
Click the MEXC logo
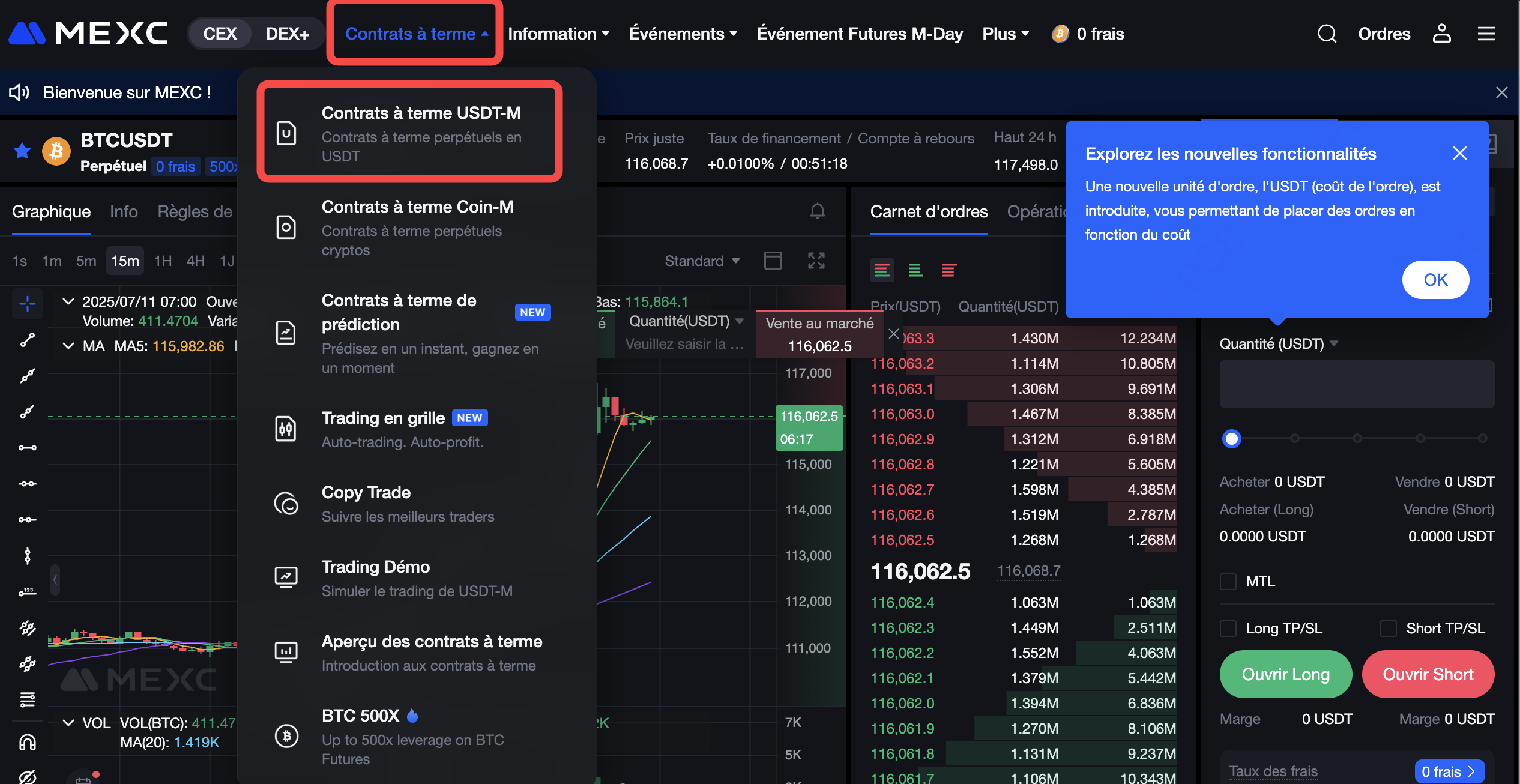pyautogui.click(x=88, y=34)
